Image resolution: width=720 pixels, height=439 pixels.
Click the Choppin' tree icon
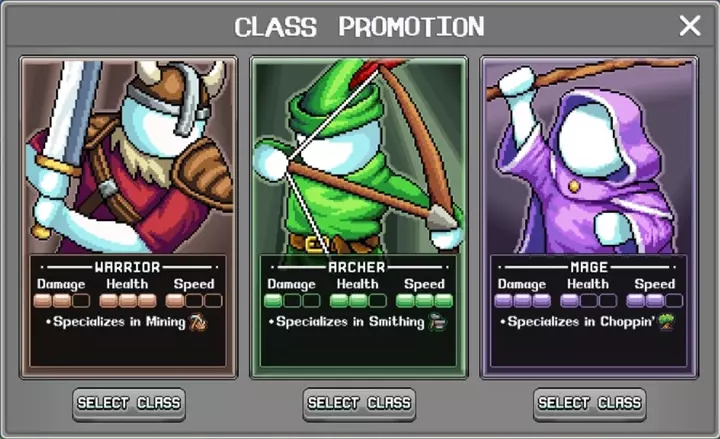click(666, 321)
